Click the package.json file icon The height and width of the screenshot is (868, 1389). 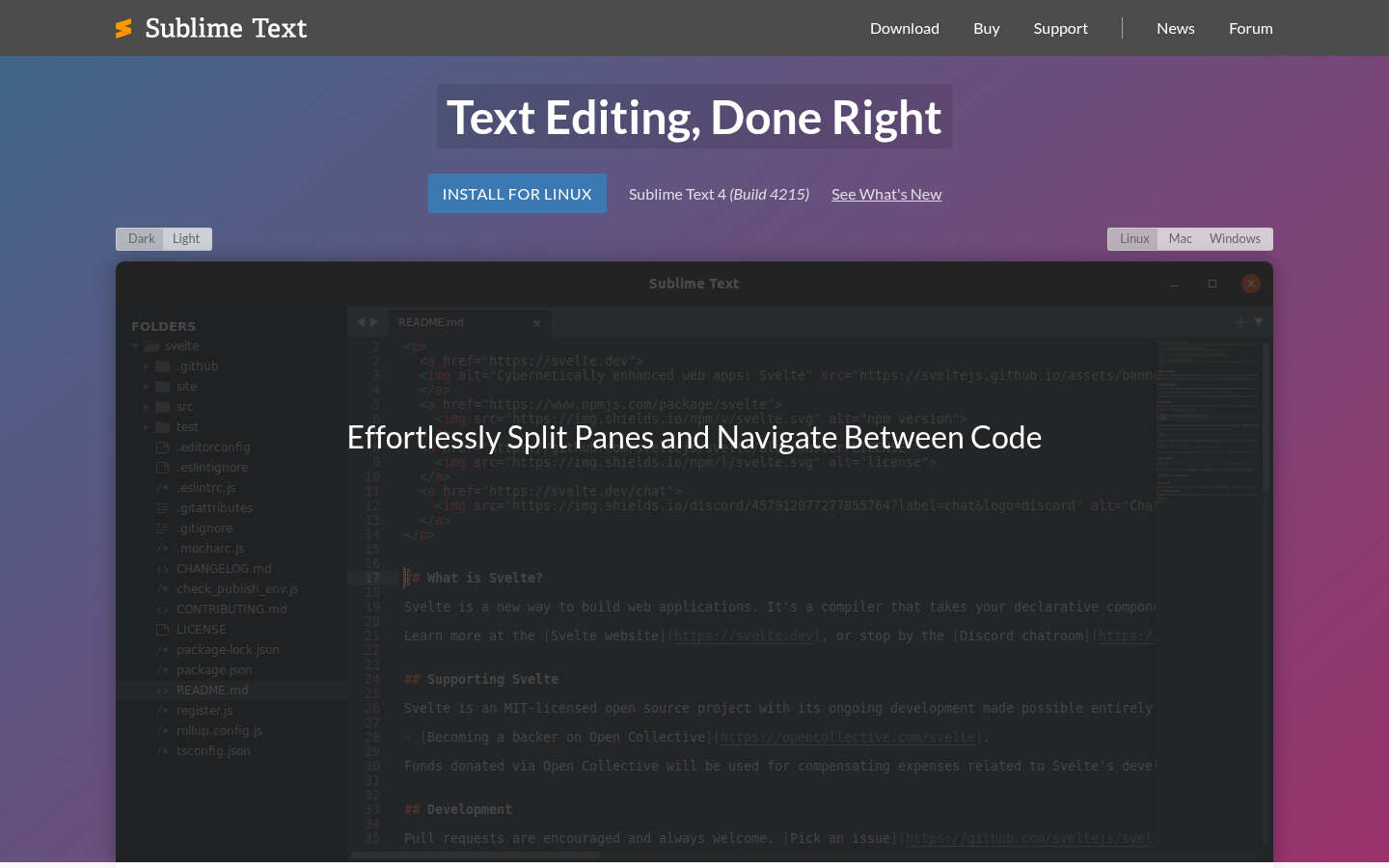163,670
